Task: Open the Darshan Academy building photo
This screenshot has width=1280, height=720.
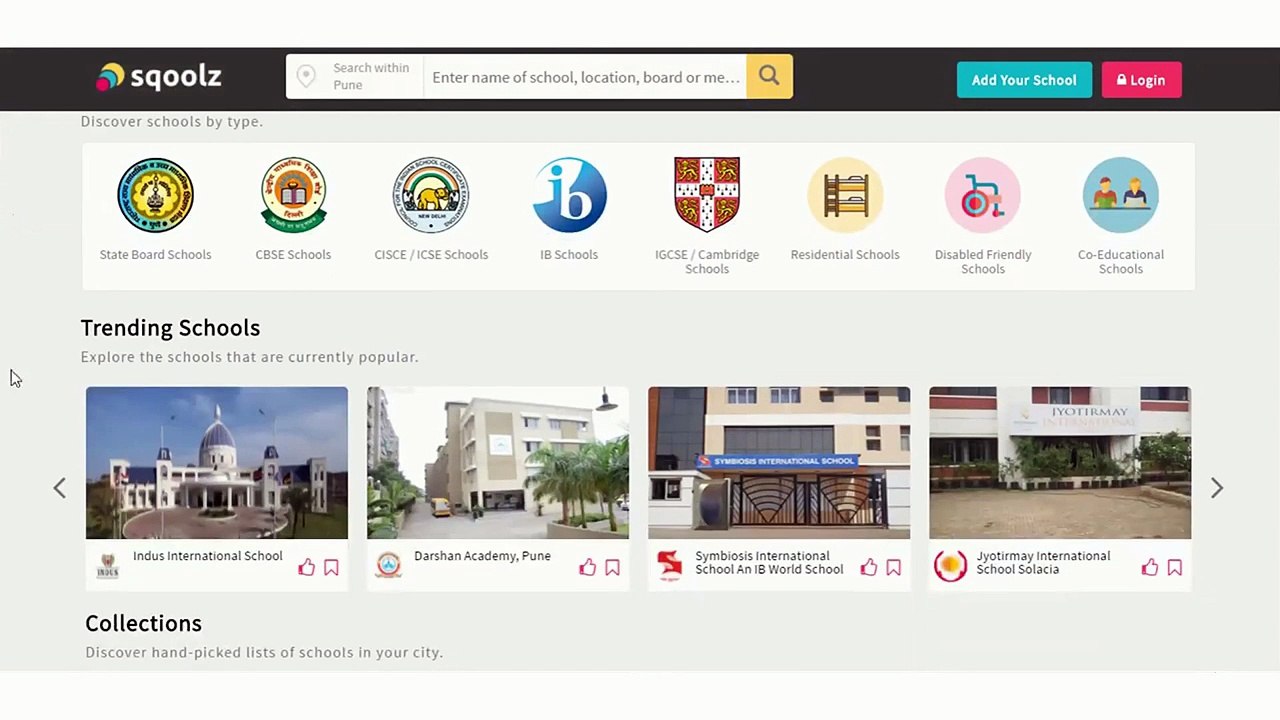Action: tap(498, 463)
